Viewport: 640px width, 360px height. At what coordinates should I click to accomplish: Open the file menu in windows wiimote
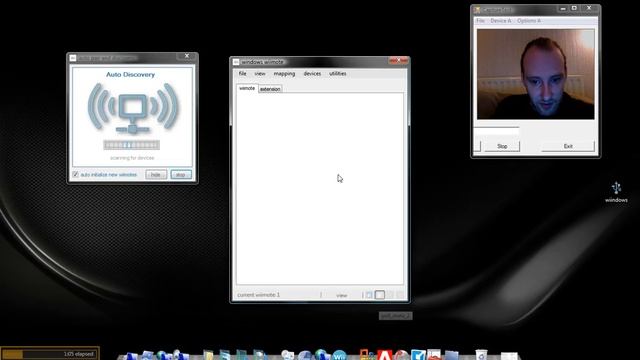click(x=242, y=73)
